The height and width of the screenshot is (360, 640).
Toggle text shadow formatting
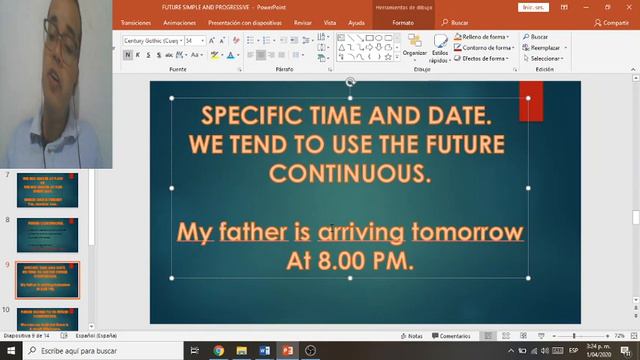tap(159, 55)
